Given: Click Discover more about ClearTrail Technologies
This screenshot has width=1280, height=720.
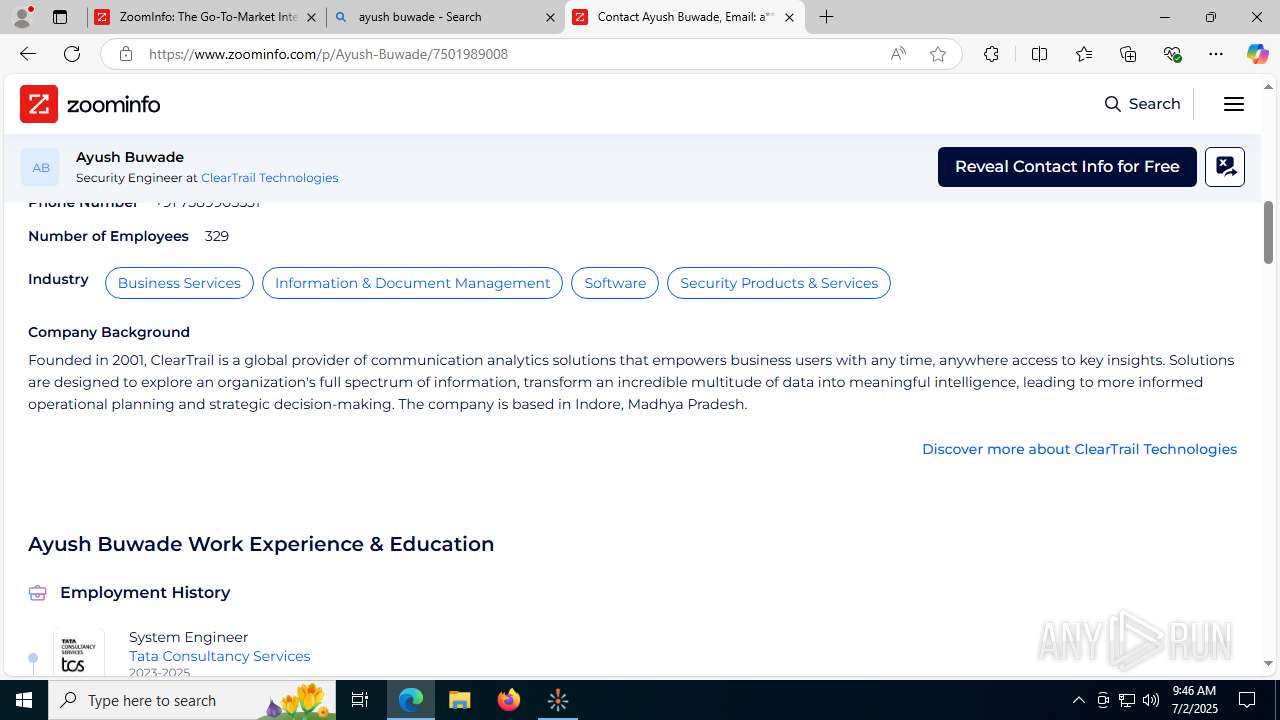Looking at the screenshot, I should [x=1079, y=449].
